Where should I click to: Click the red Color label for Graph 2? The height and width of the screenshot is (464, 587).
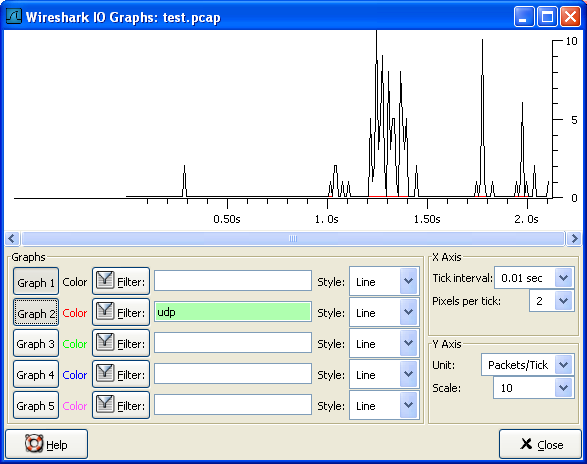75,313
